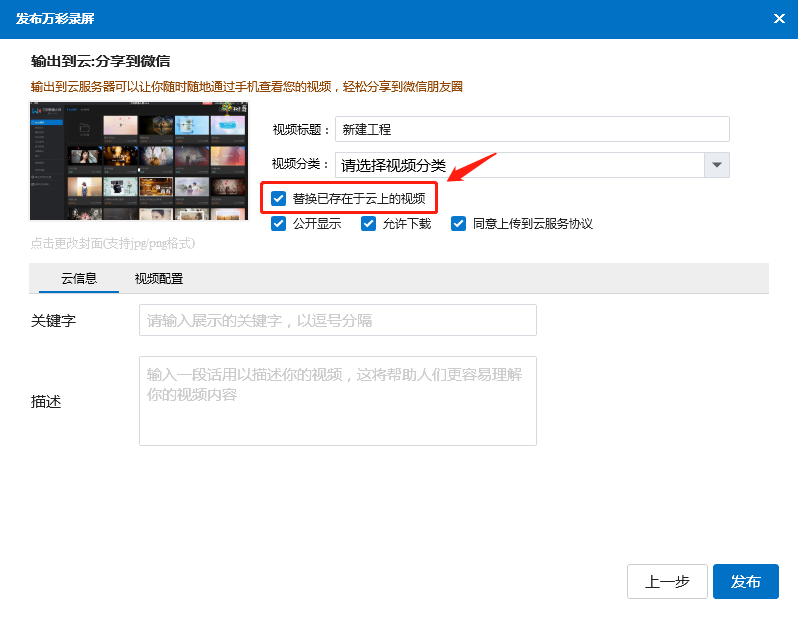Screen dimensions: 798x618
Task: Switch to the 视频配置 tab
Action: point(159,279)
